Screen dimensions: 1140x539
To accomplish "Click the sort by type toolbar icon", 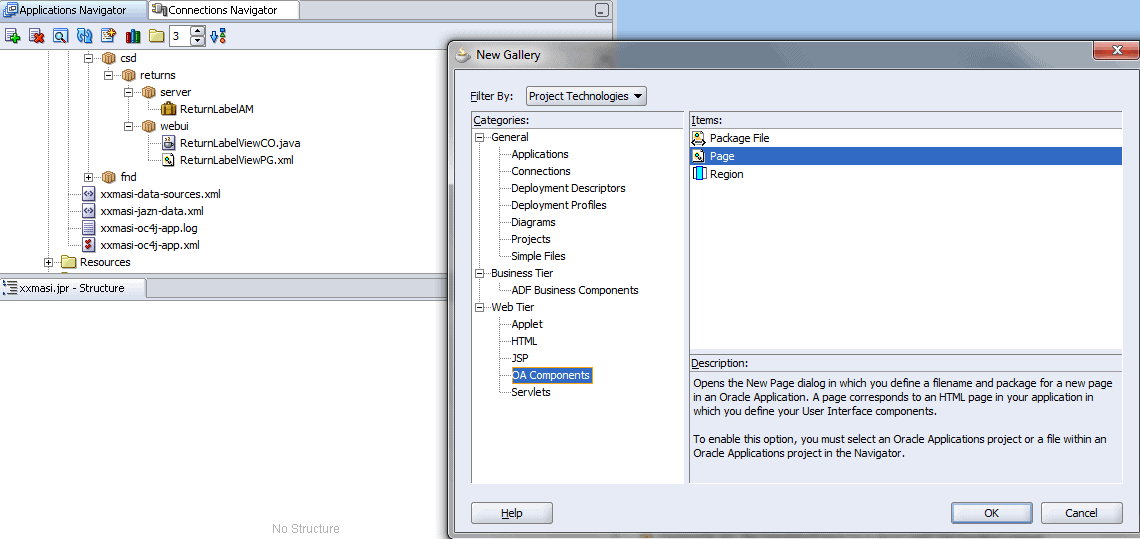I will (218, 36).
